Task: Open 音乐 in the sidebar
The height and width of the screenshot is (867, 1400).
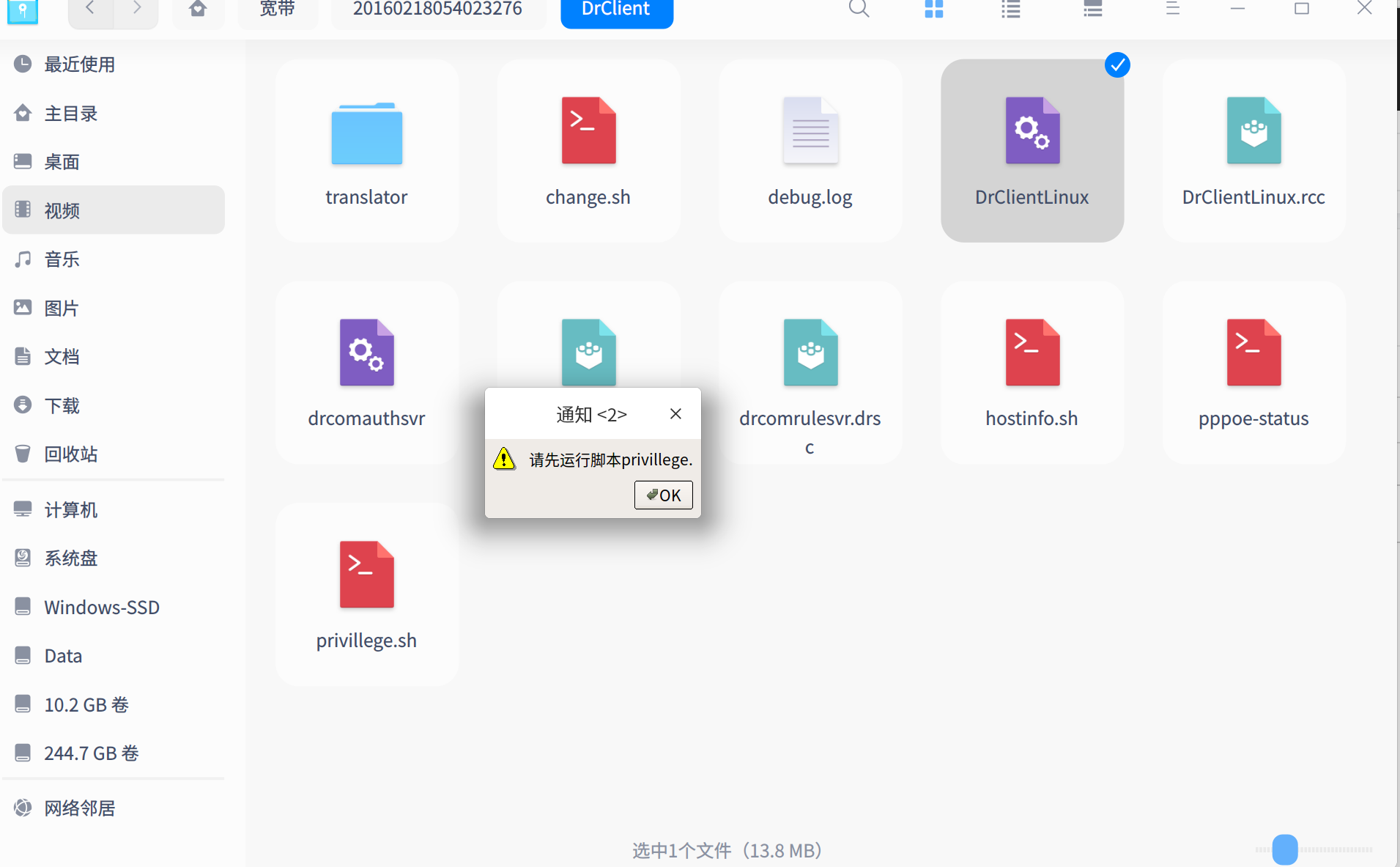Action: [114, 259]
